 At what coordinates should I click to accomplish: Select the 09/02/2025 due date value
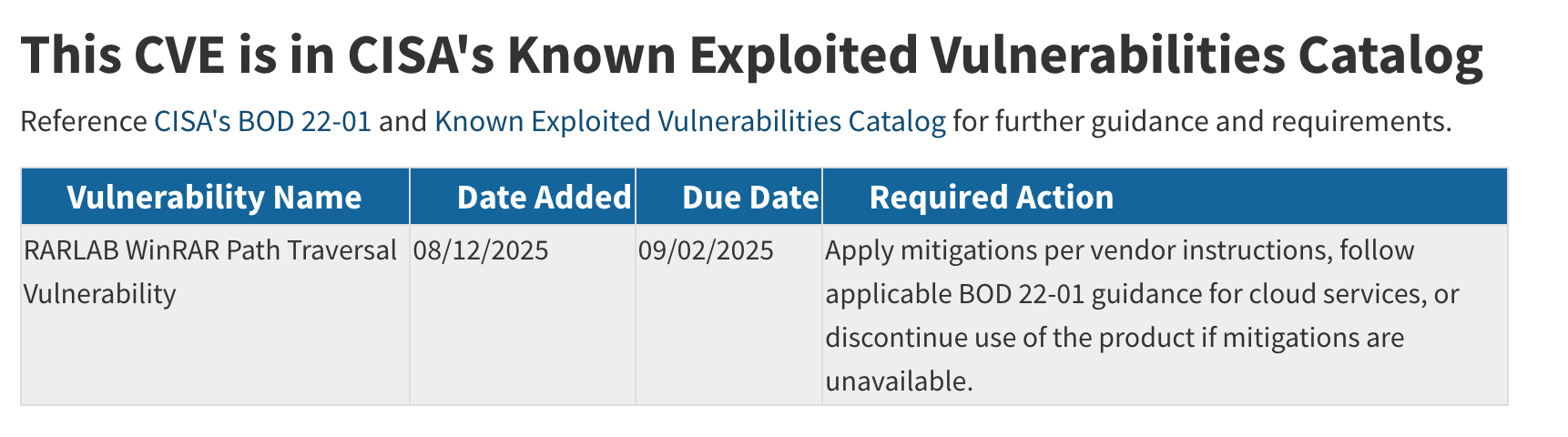706,249
